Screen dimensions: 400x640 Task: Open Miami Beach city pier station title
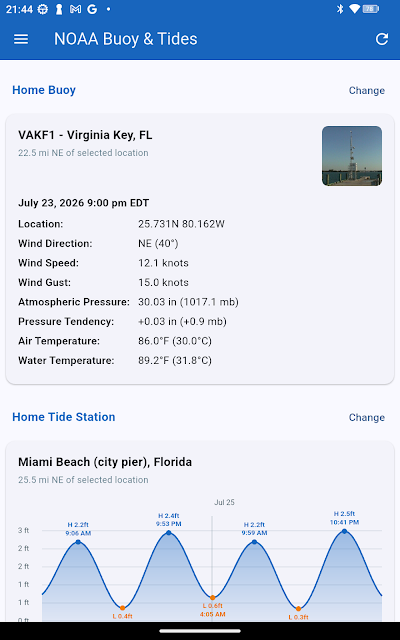click(105, 462)
